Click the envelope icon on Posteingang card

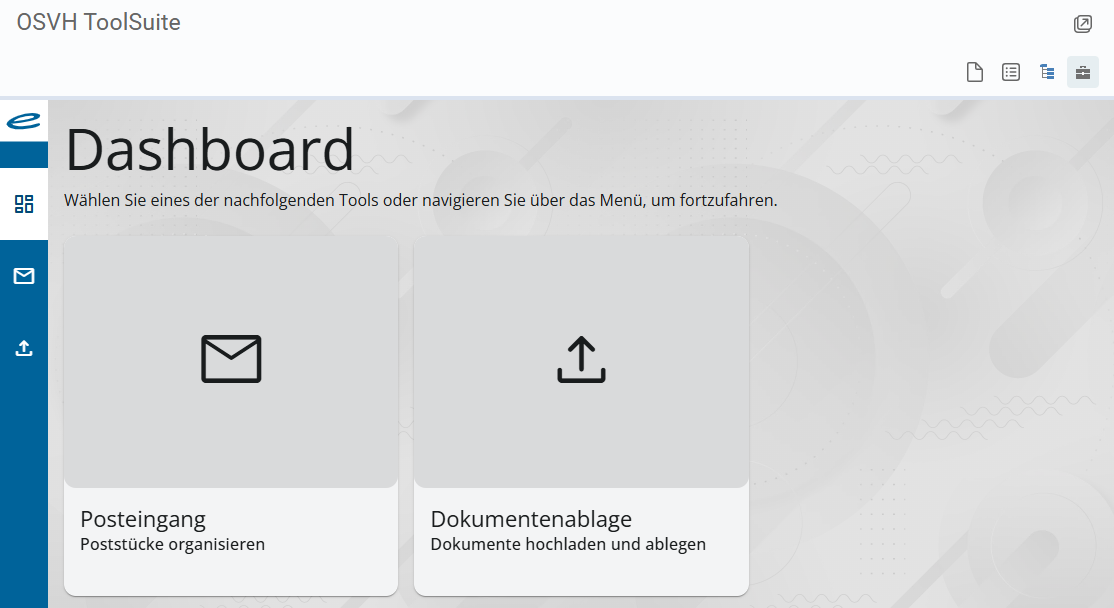click(x=231, y=359)
